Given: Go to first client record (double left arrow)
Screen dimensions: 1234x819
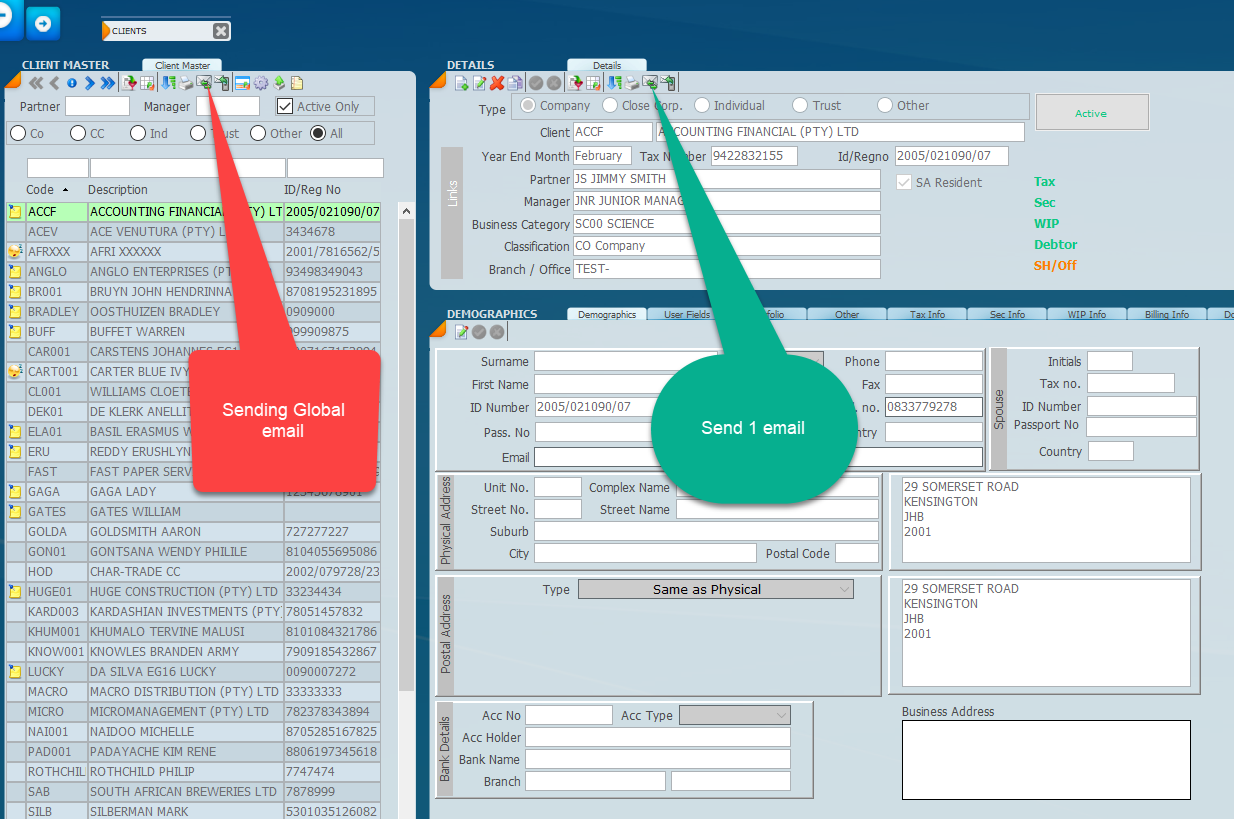Looking at the screenshot, I should (35, 83).
